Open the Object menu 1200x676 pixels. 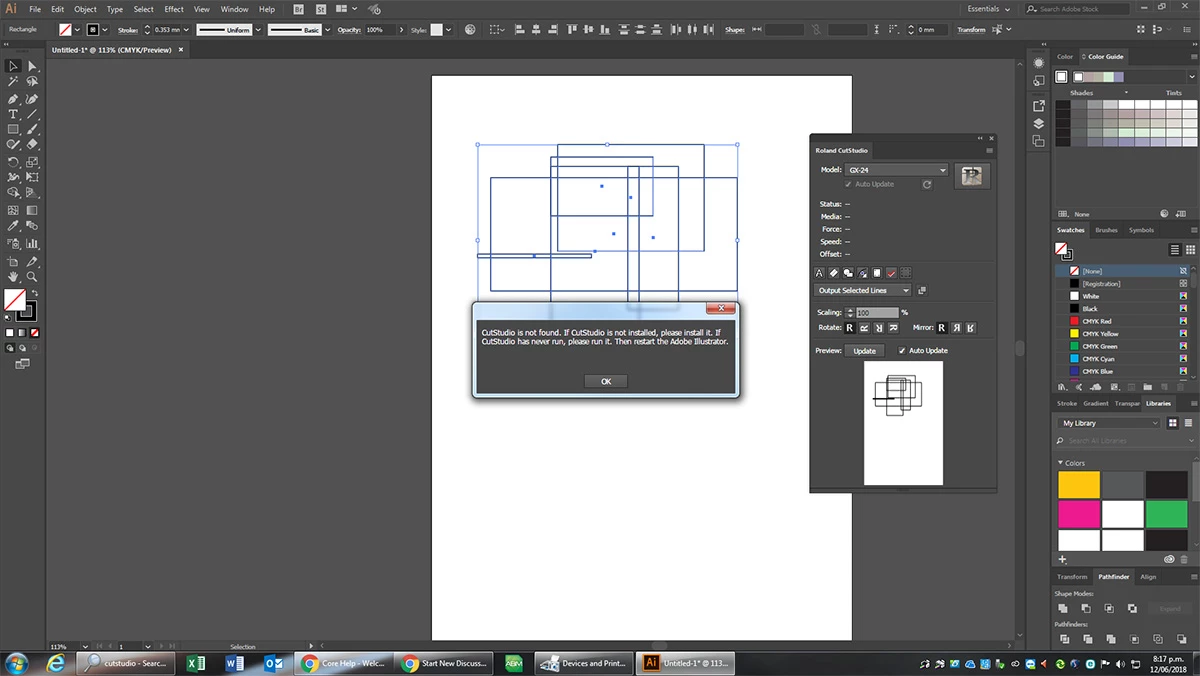[x=85, y=9]
